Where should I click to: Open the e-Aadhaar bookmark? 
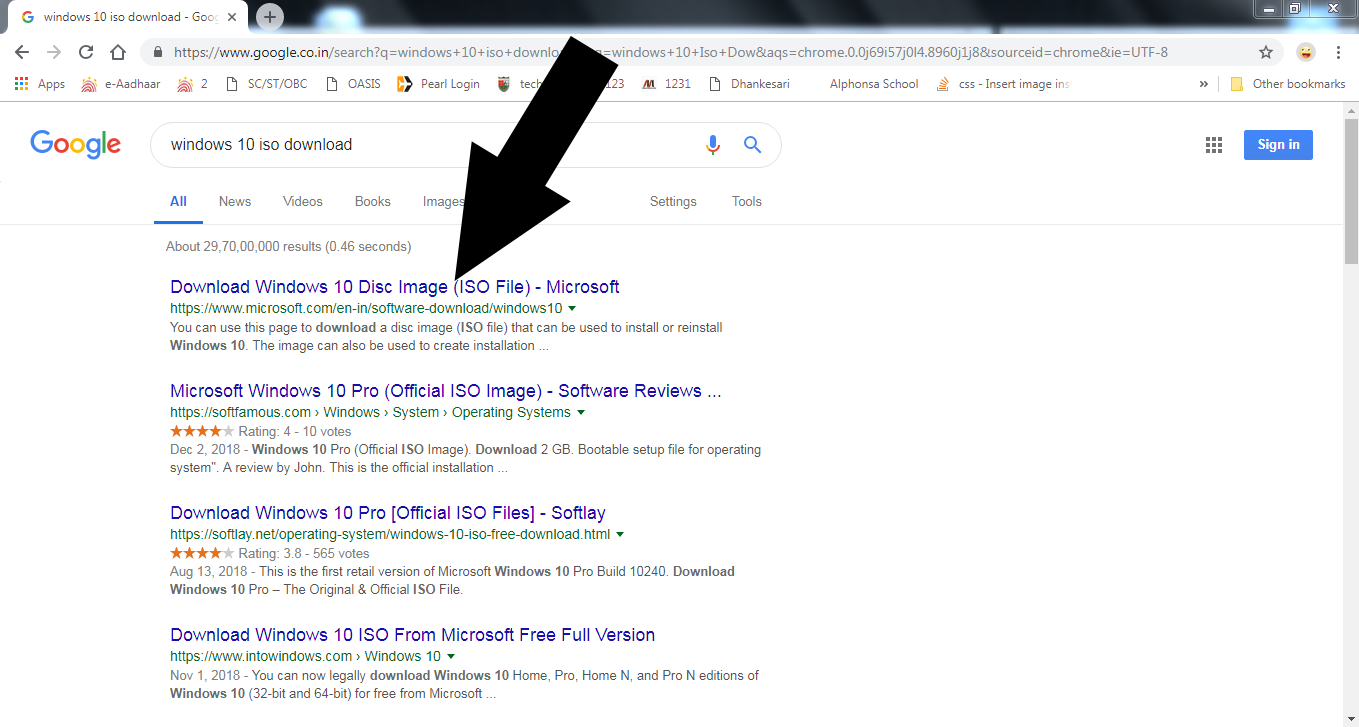120,84
